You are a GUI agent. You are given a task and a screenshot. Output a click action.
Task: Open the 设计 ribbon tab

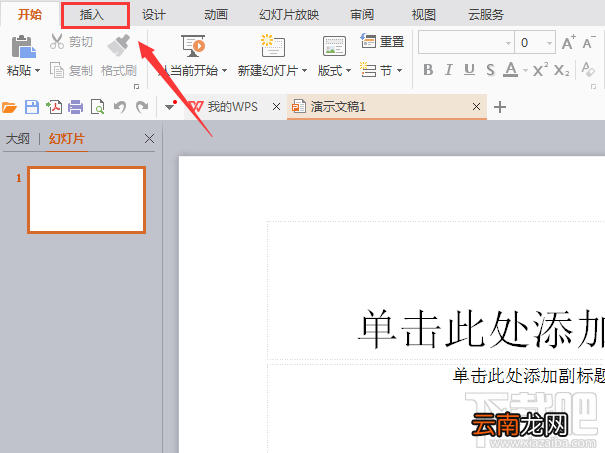pos(154,15)
